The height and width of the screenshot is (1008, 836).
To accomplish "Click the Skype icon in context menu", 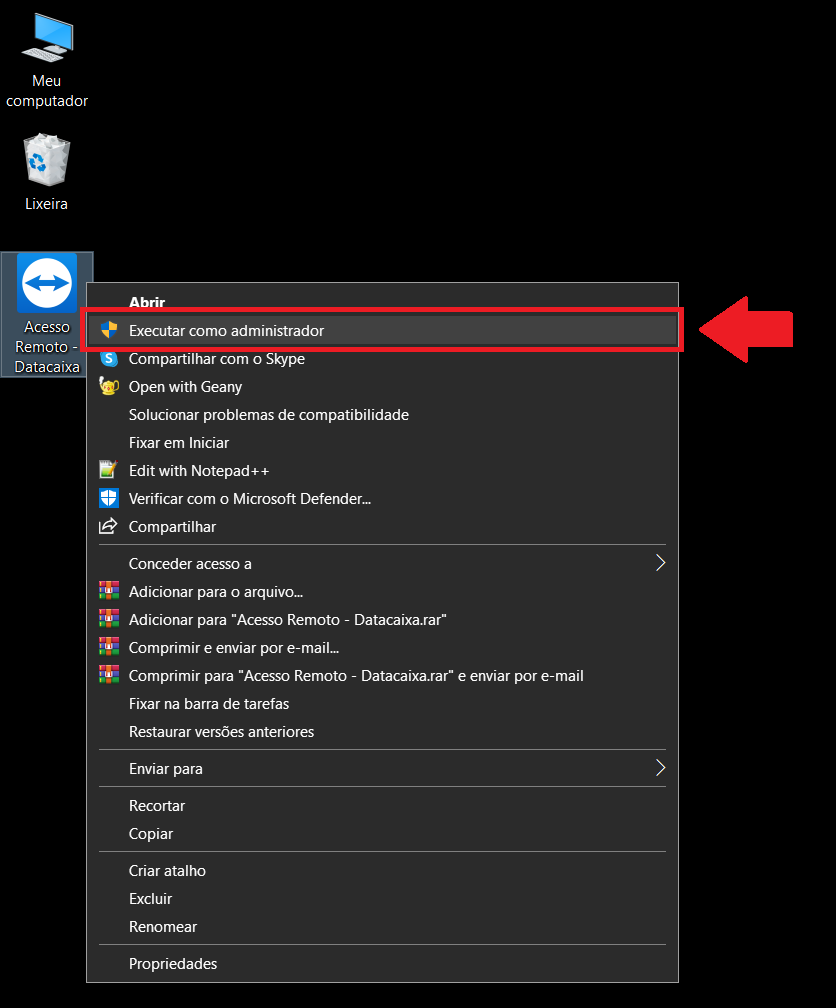I will [x=109, y=359].
